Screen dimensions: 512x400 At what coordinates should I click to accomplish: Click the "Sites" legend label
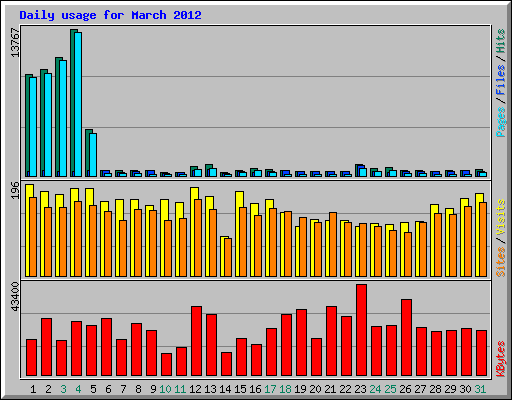coord(500,262)
